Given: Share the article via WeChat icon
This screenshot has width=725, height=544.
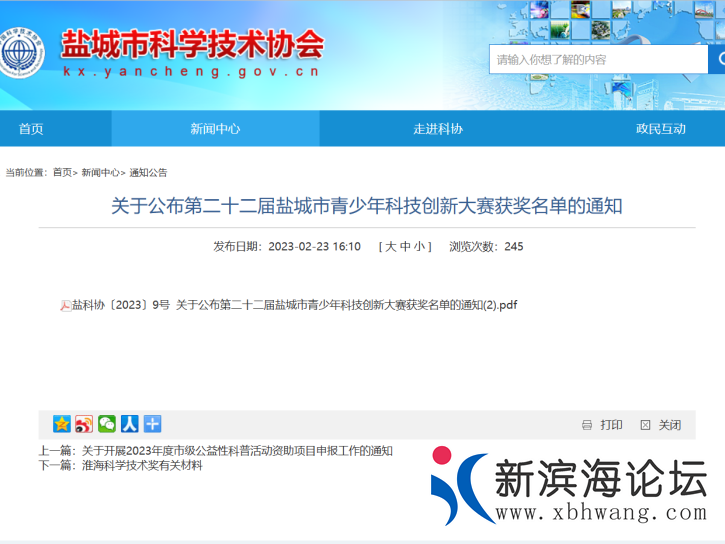Looking at the screenshot, I should [x=107, y=424].
